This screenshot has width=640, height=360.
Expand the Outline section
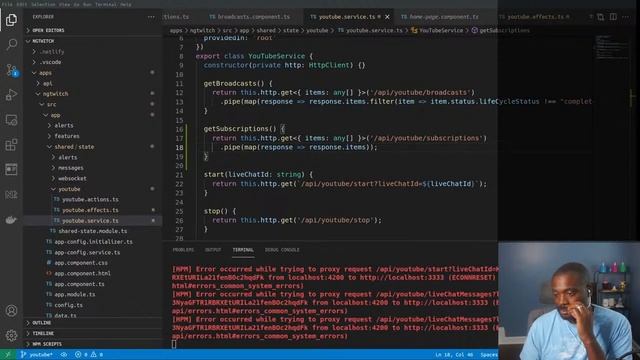(93, 322)
